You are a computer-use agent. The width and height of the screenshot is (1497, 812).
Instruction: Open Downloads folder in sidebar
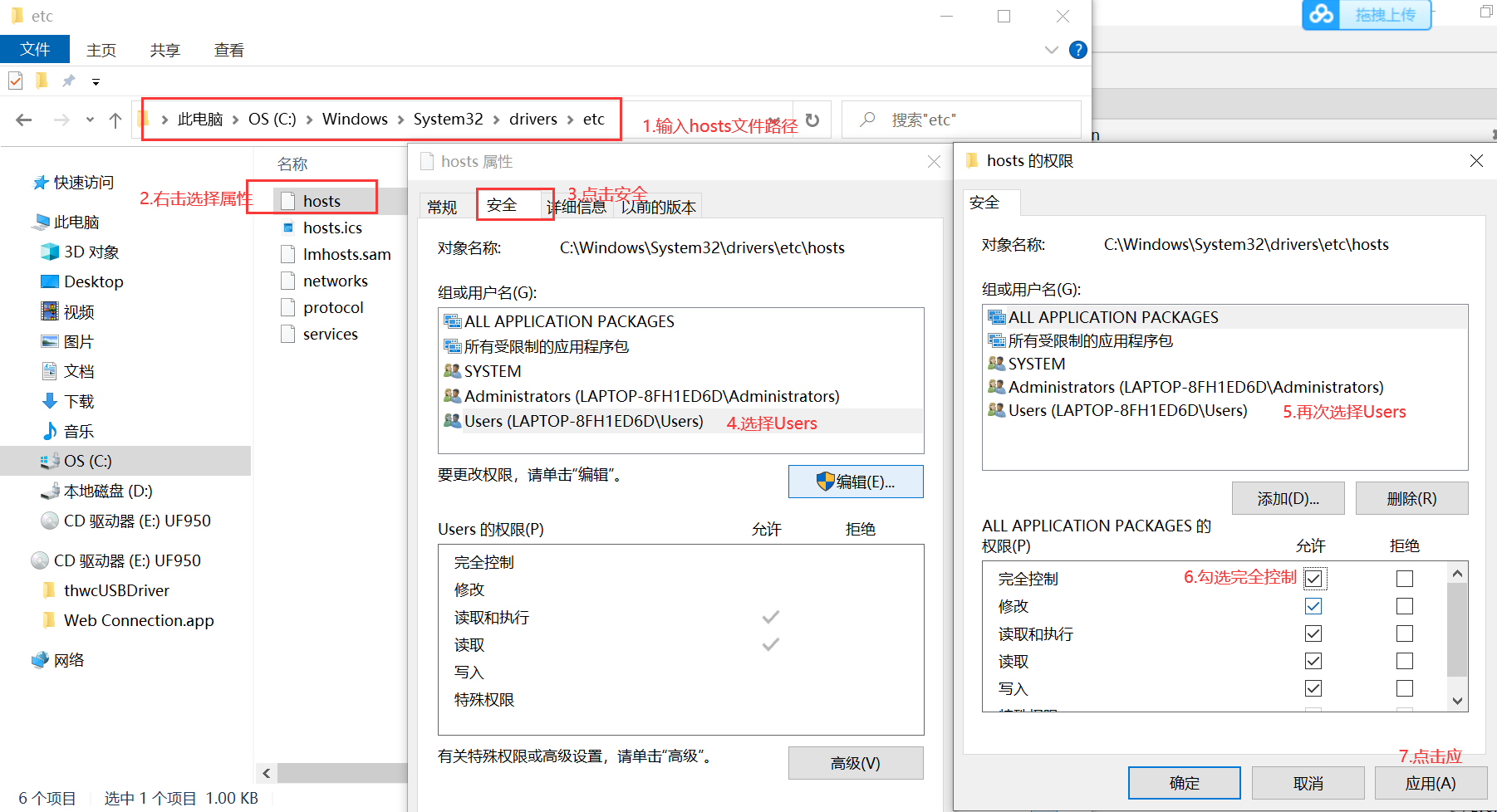(x=68, y=401)
